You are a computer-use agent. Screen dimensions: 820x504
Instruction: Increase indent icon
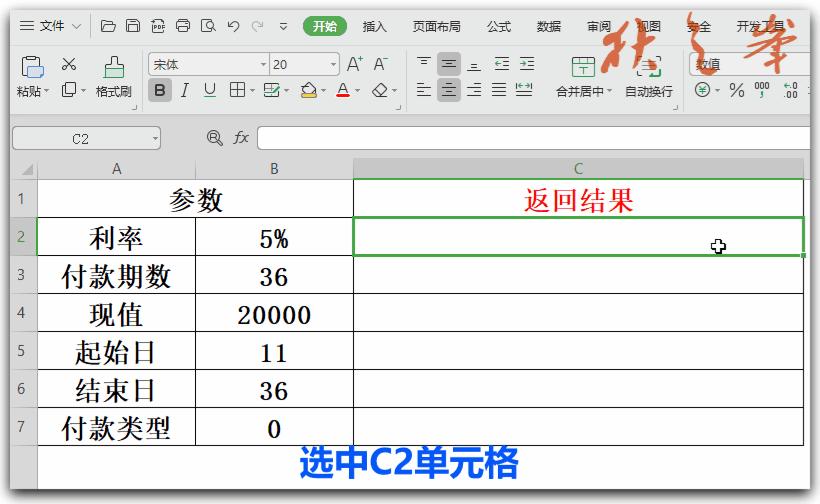pos(527,64)
